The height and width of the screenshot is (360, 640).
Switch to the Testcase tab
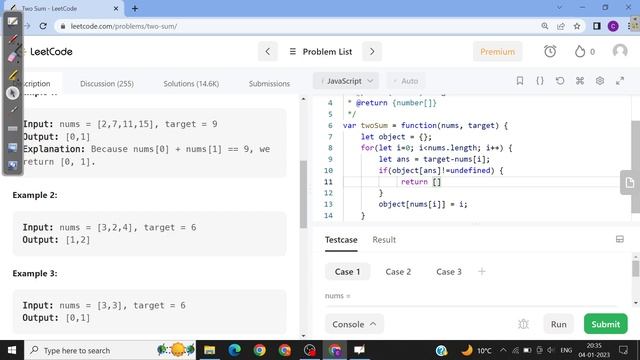pos(341,240)
